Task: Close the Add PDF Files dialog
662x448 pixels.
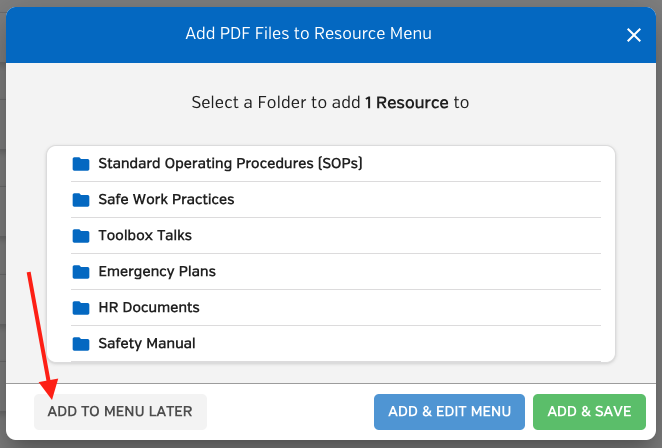Action: [x=634, y=35]
